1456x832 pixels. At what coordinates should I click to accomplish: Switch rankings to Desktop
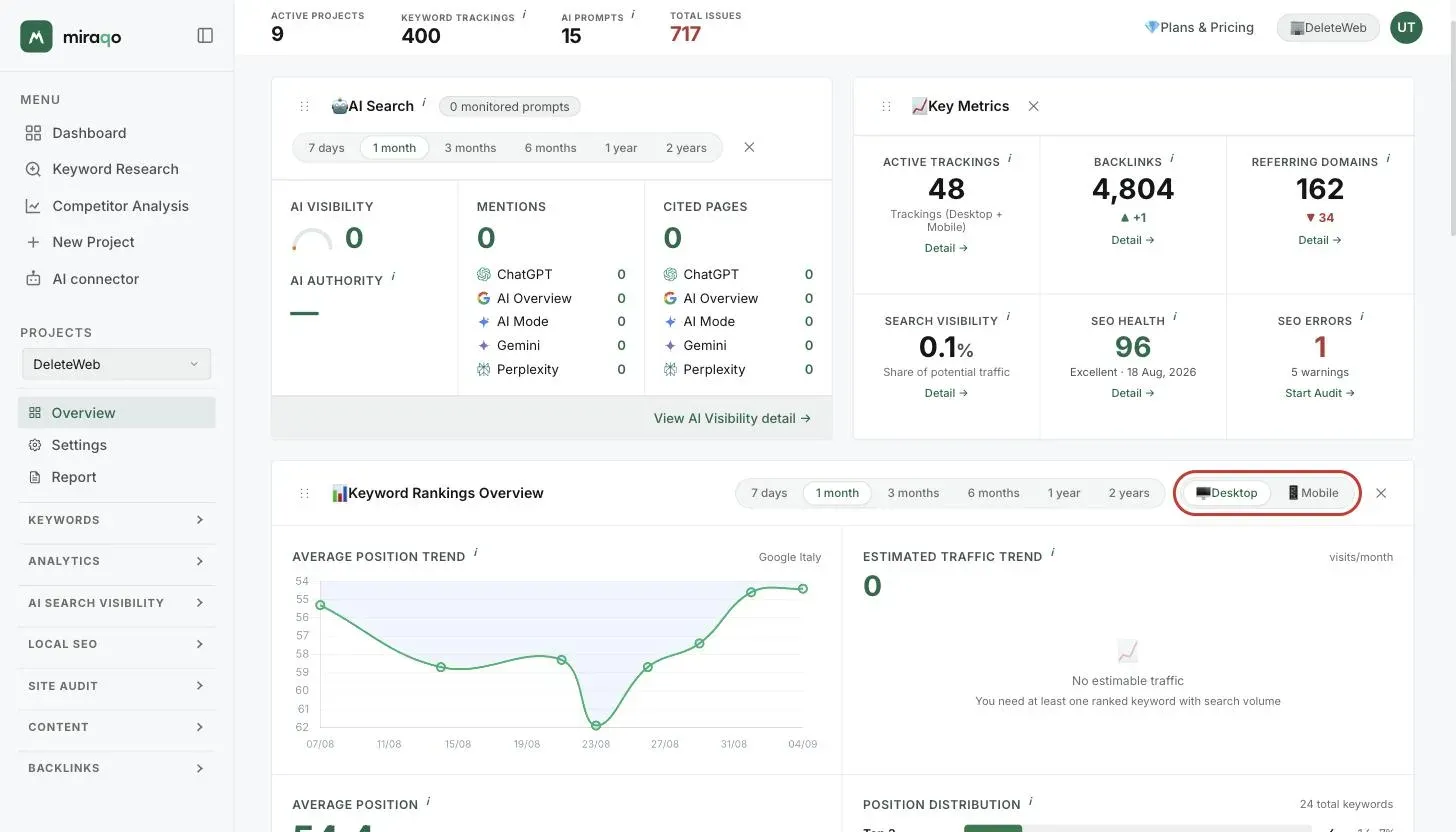1226,493
